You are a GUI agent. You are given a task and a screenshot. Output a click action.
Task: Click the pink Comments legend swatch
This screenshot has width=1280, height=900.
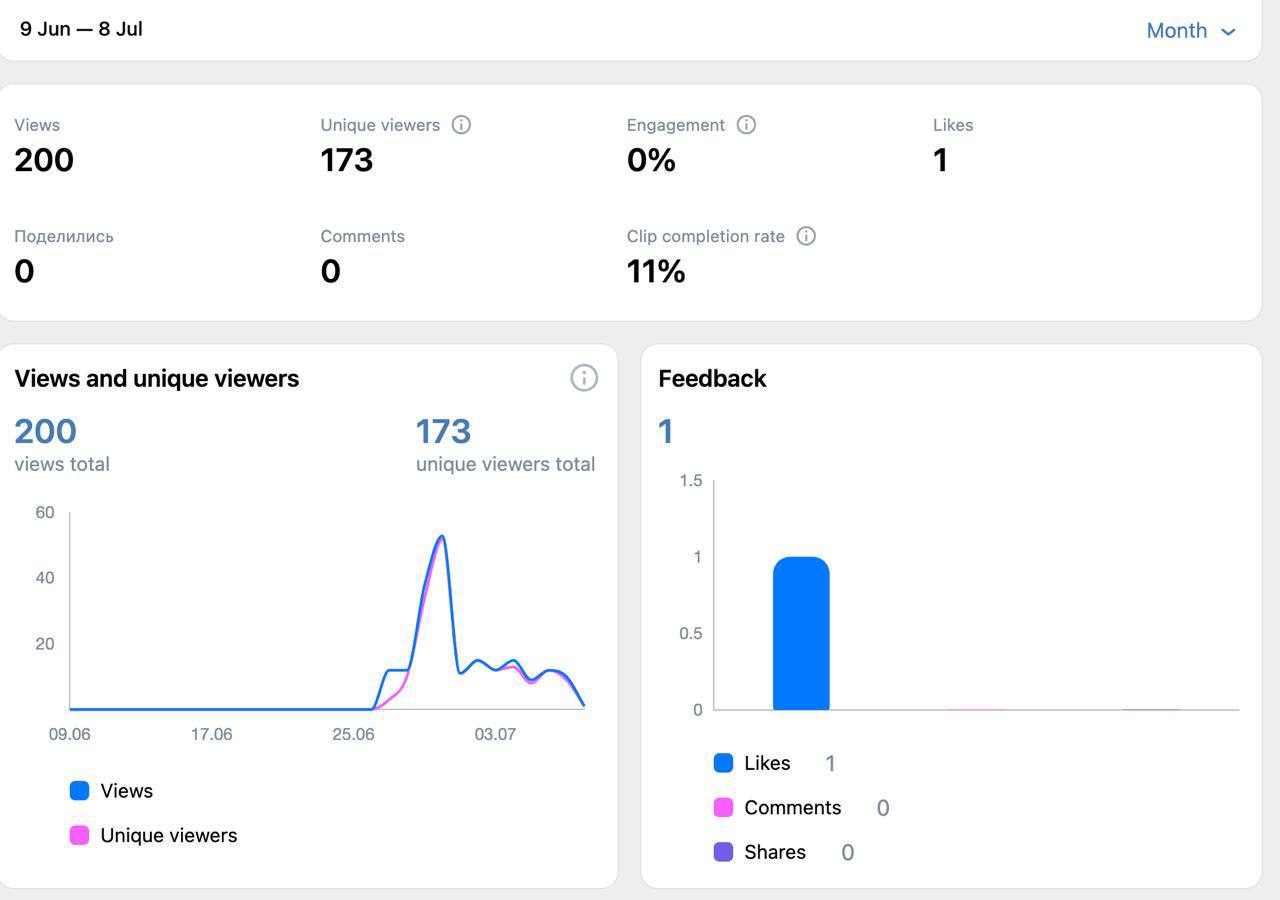pyautogui.click(x=723, y=808)
